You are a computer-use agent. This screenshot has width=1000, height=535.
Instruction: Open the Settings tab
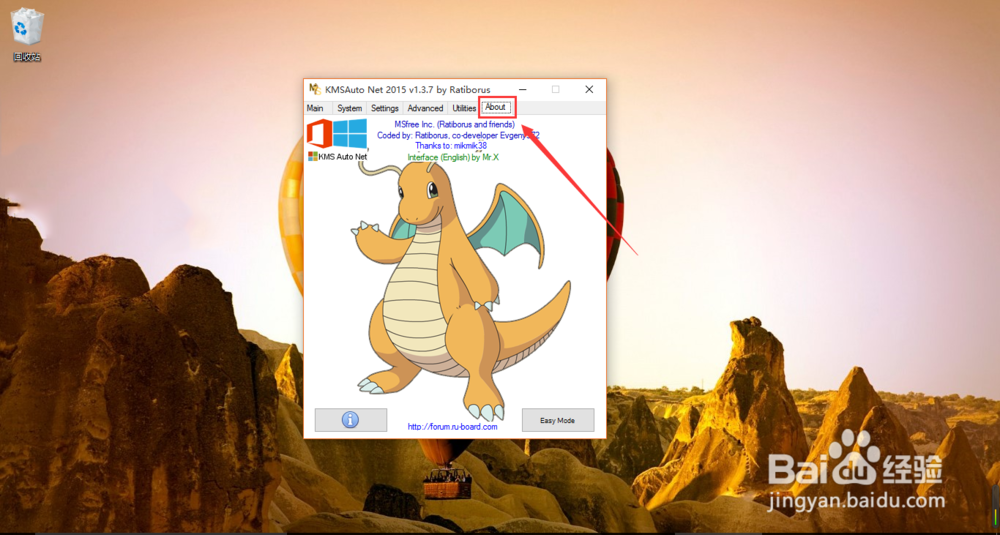(x=385, y=108)
